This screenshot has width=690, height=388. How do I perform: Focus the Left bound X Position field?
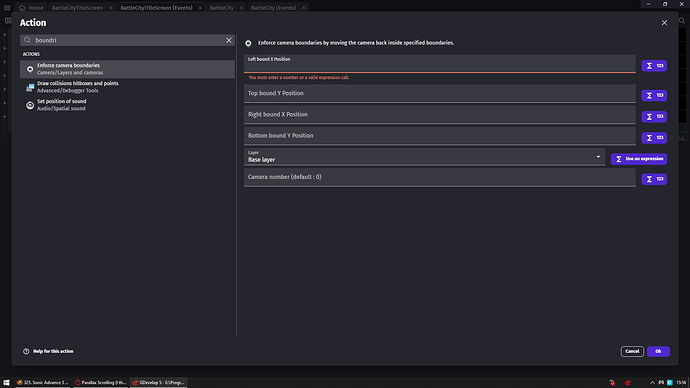[440, 64]
